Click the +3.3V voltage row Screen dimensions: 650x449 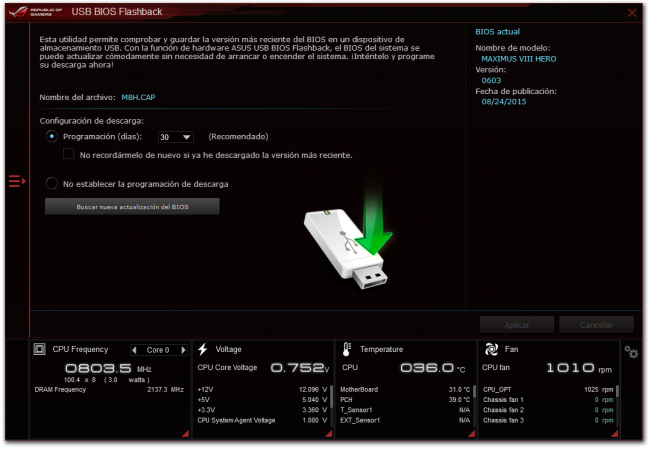pyautogui.click(x=262, y=410)
